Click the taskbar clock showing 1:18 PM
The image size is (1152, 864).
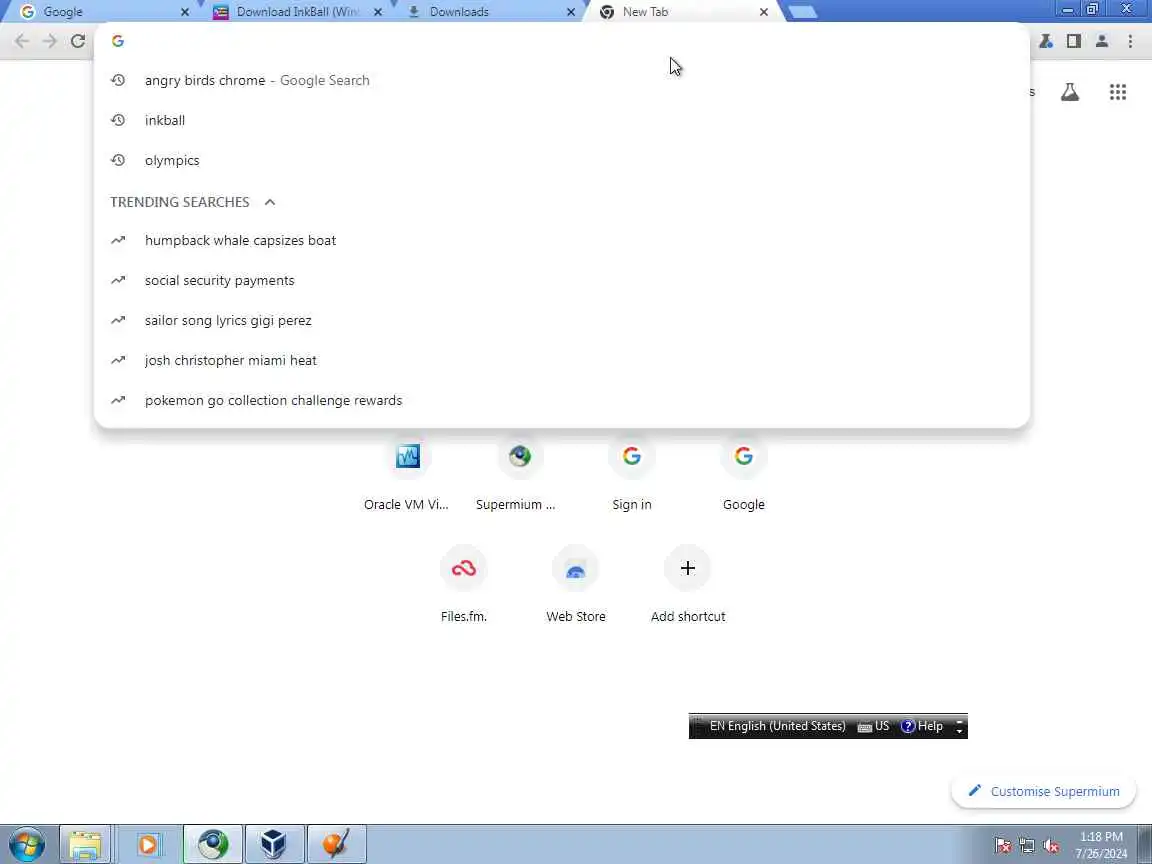(1101, 845)
